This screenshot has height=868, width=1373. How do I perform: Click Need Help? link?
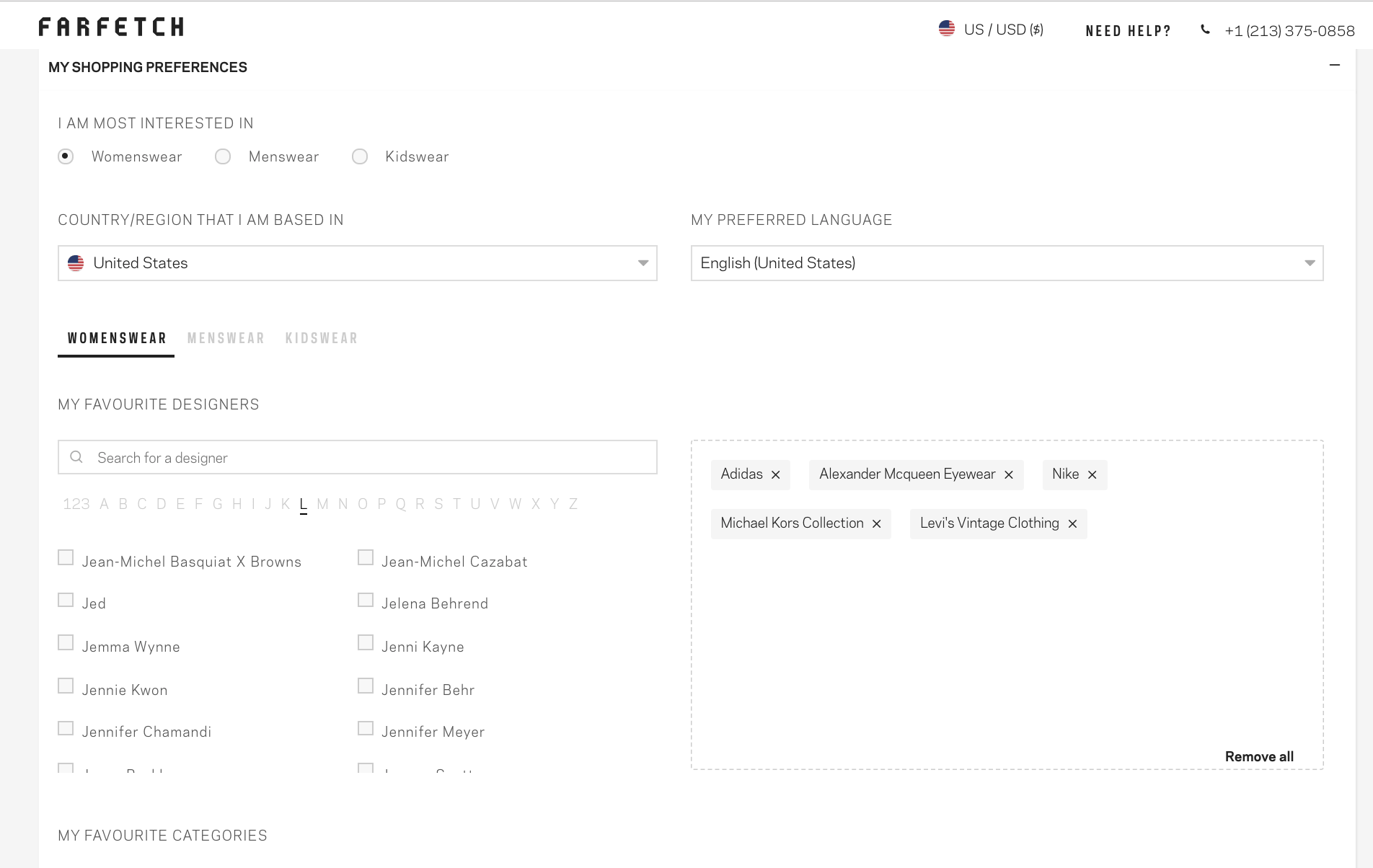(1128, 31)
